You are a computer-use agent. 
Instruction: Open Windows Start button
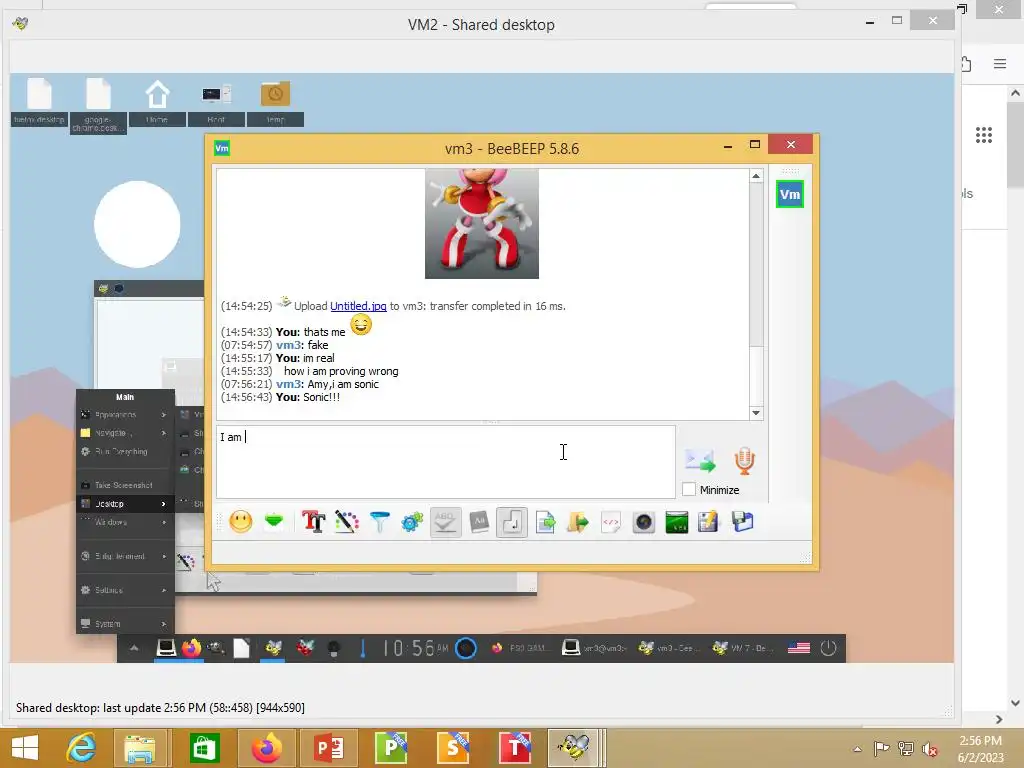(x=25, y=748)
